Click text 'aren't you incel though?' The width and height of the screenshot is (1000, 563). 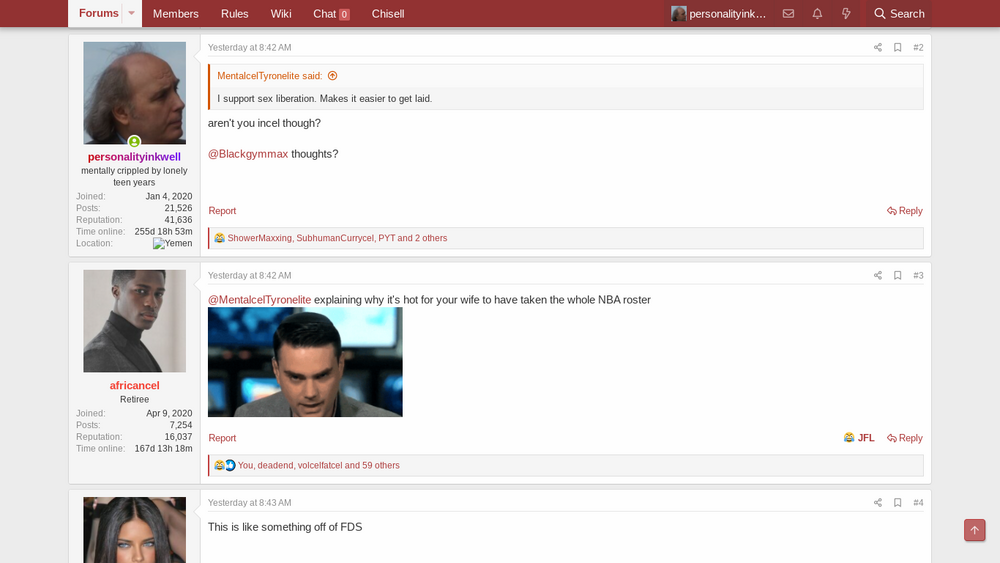tap(264, 123)
